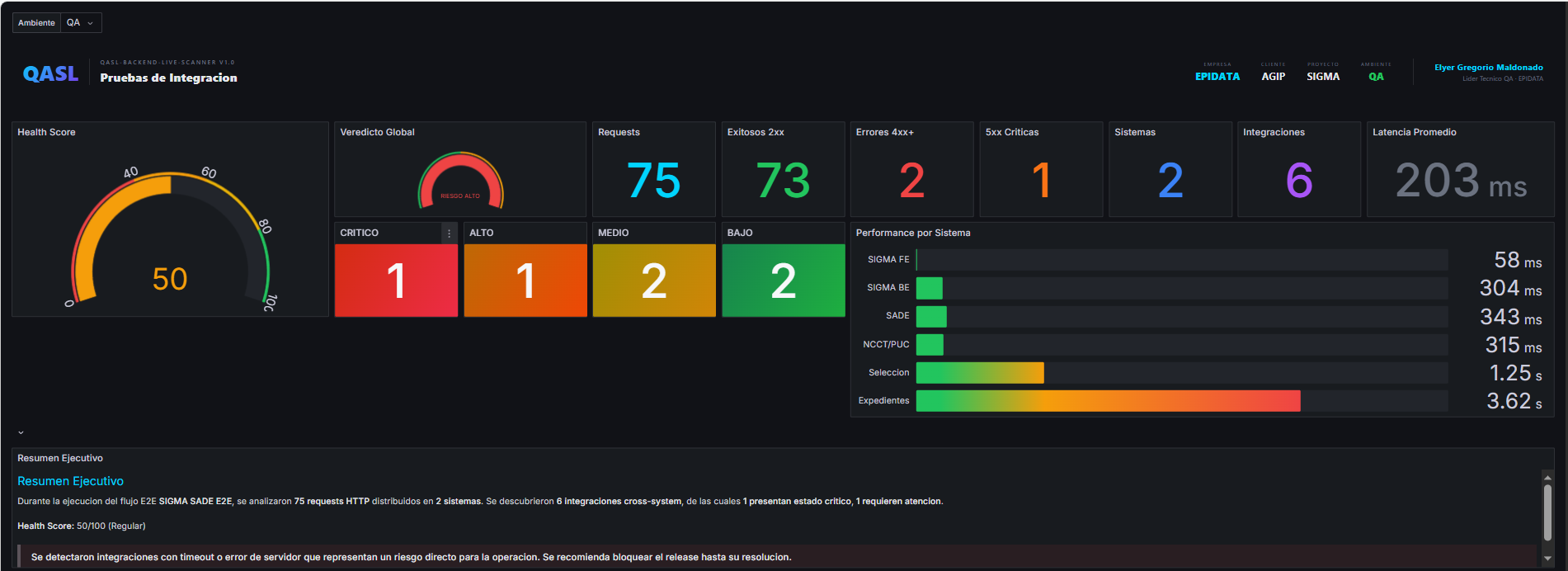
Task: Click the Expedientes performance bar
Action: (1108, 401)
